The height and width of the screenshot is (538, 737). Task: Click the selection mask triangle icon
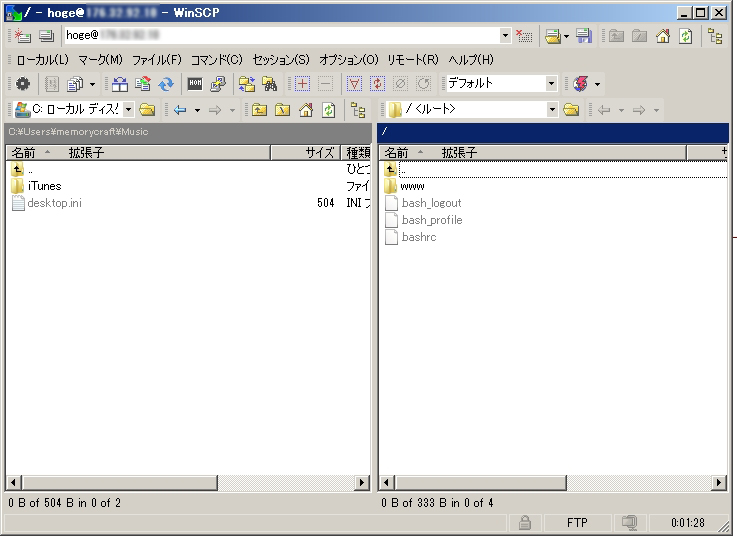coord(354,84)
